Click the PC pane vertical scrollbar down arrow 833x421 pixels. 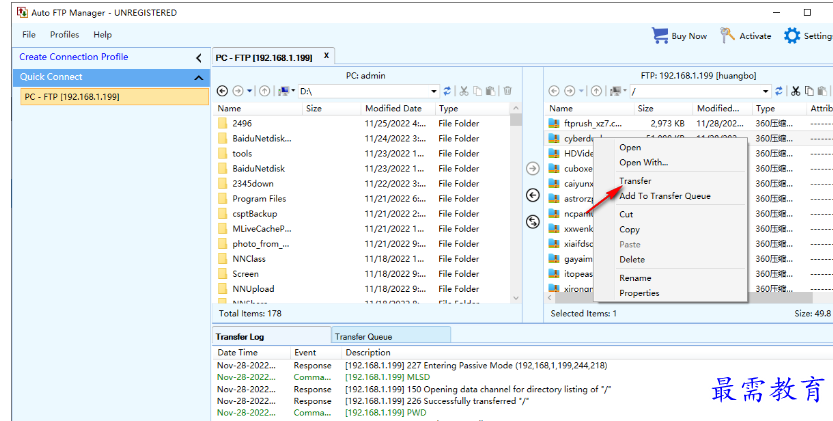pos(515,298)
